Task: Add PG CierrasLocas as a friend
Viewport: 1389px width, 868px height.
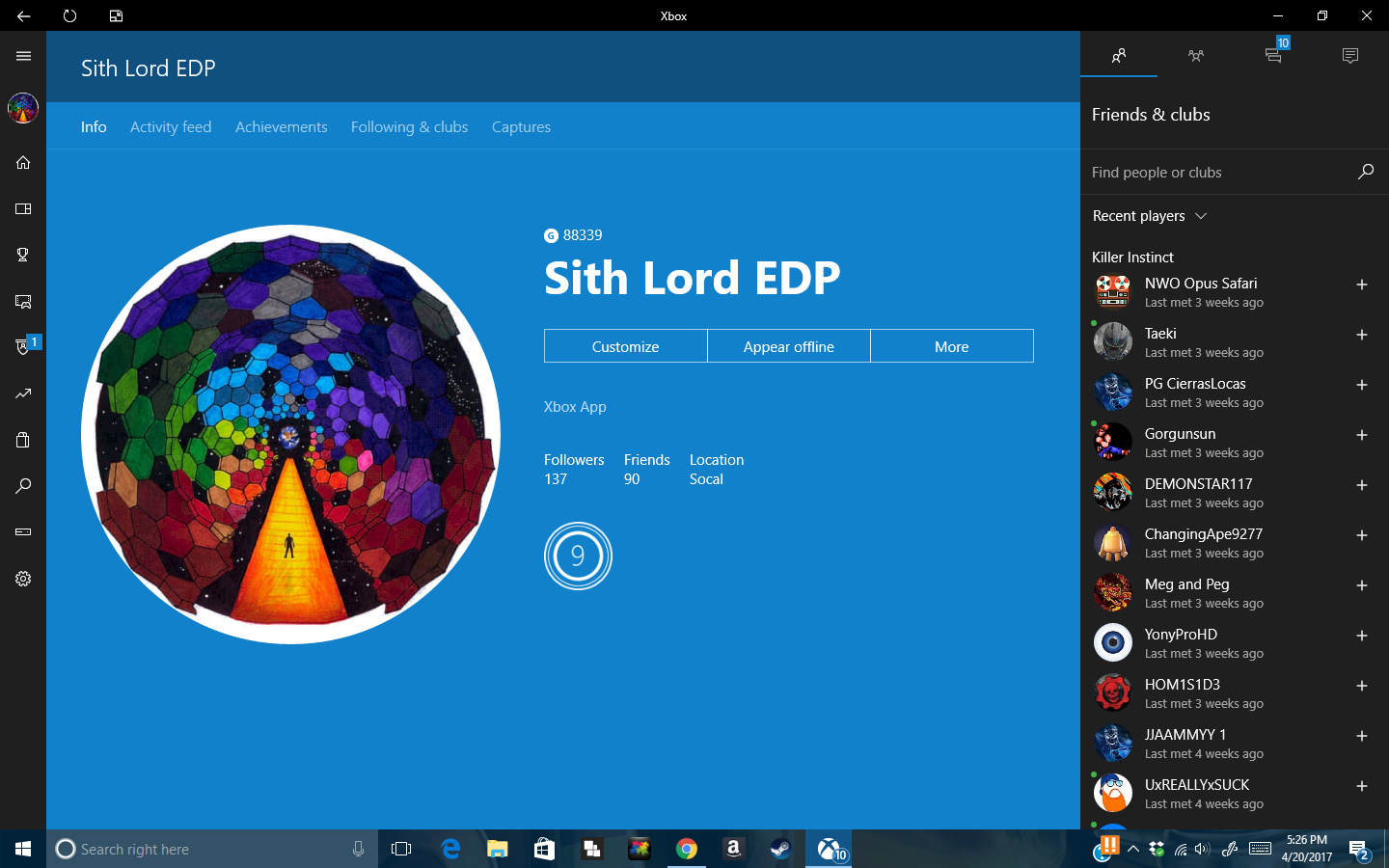Action: pos(1362,385)
